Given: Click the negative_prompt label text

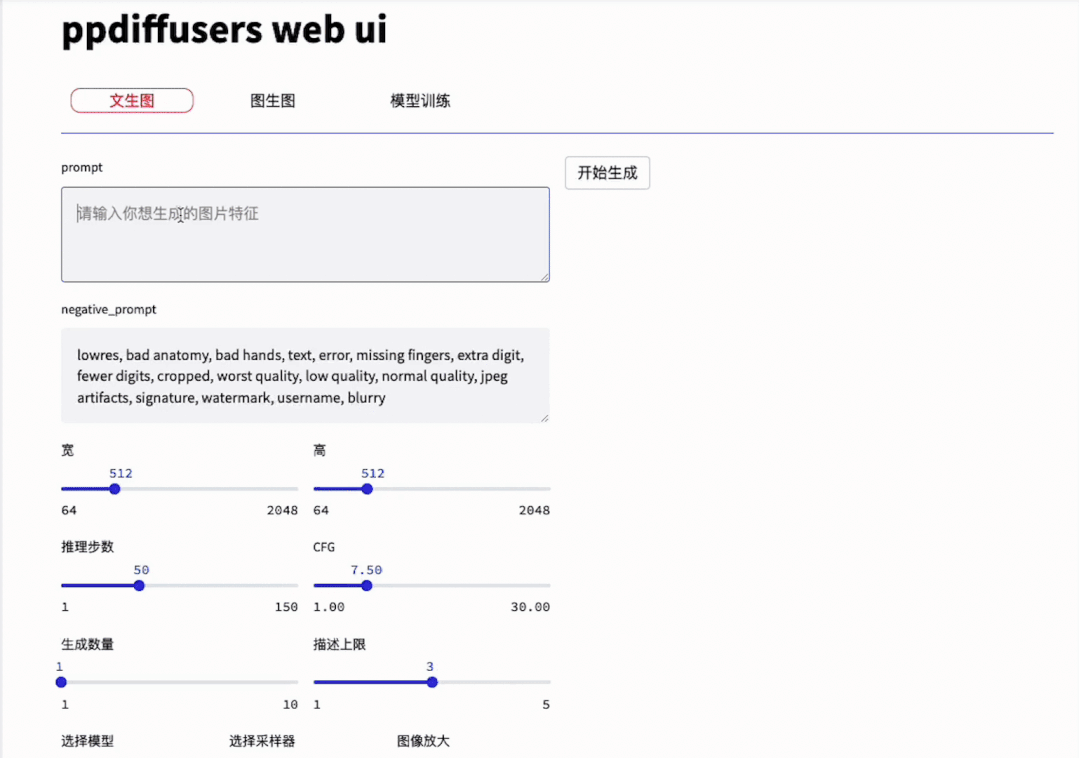Looking at the screenshot, I should pyautogui.click(x=109, y=309).
